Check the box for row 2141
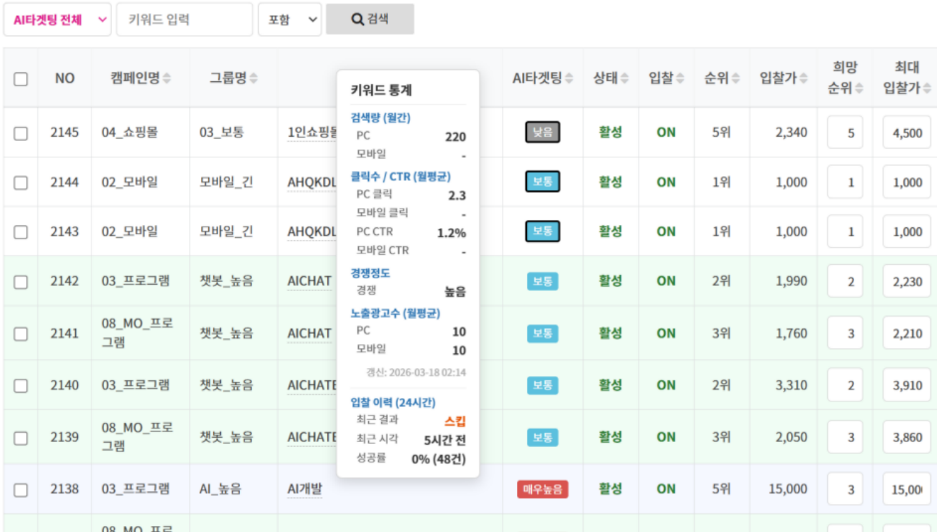 point(21,334)
